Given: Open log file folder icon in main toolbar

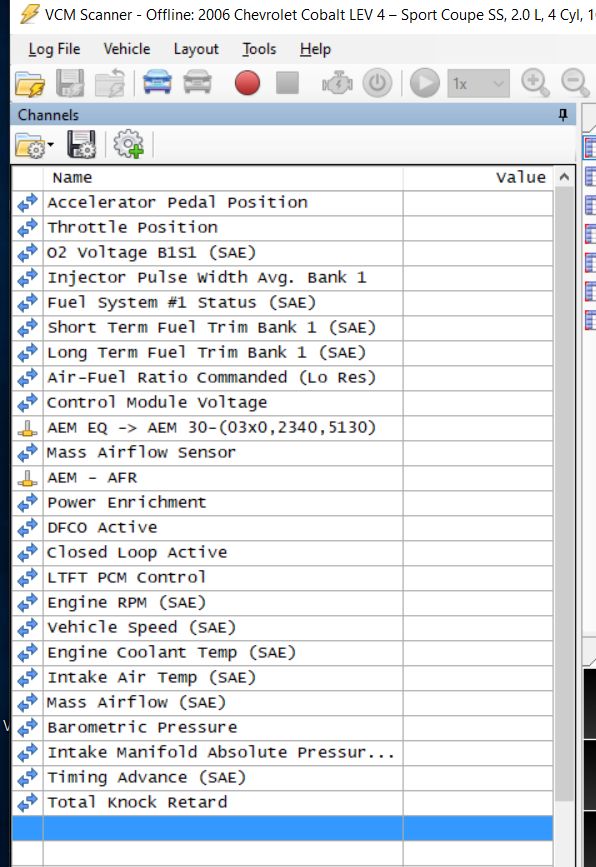Looking at the screenshot, I should tap(30, 83).
